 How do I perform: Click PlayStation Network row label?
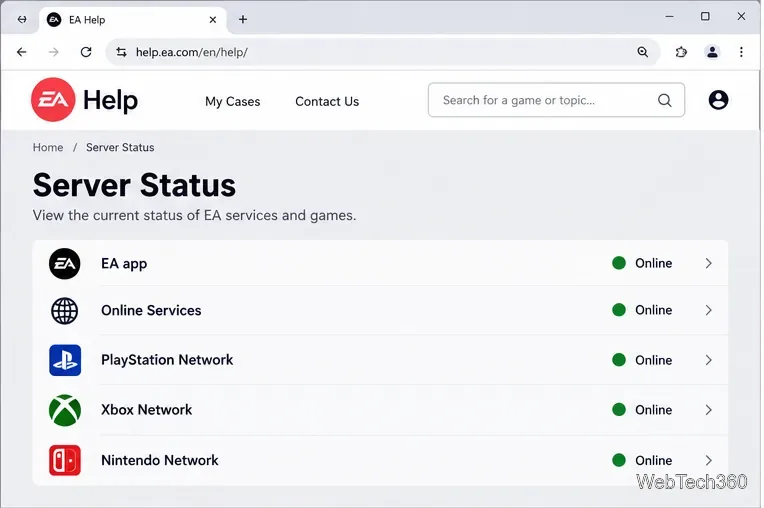click(x=167, y=360)
